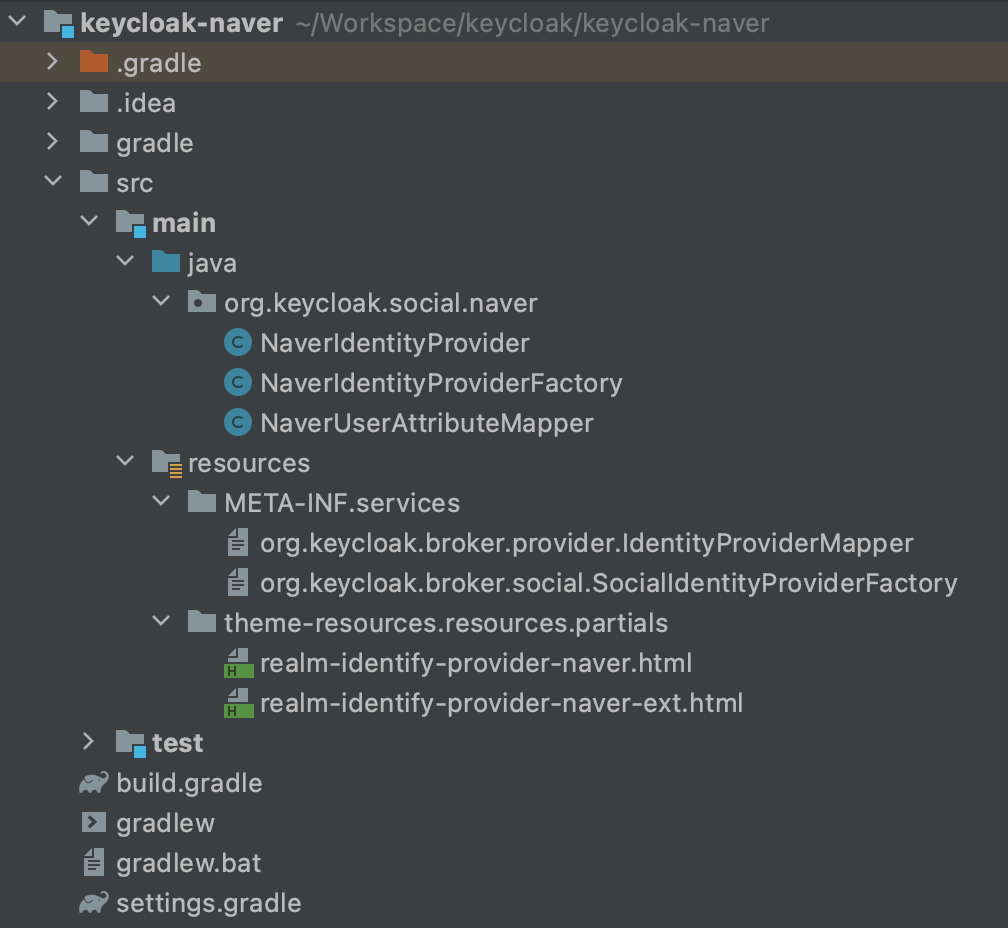The image size is (1008, 928).
Task: Select realm-identify-provider-naver-ext.html file
Action: 501,703
